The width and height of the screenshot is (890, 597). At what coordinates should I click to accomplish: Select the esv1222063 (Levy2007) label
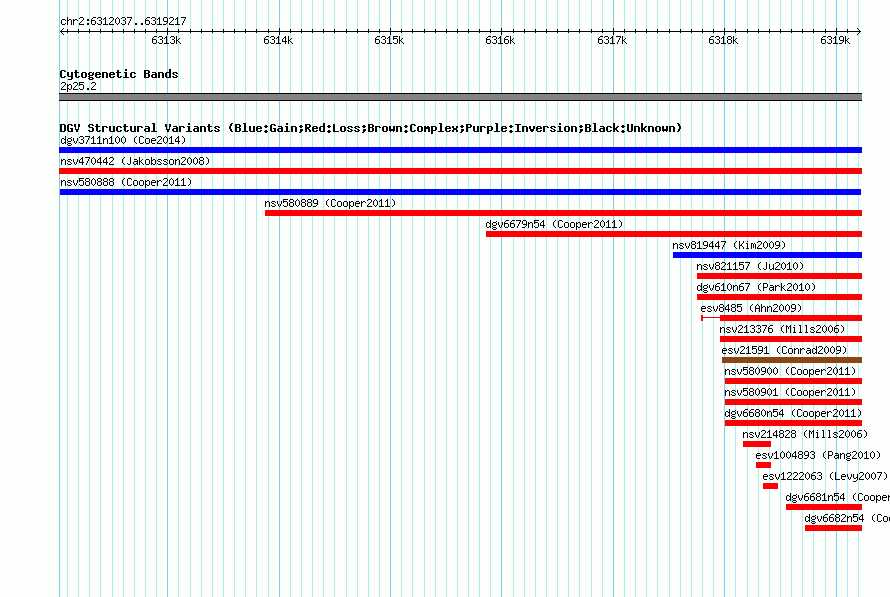(x=825, y=476)
